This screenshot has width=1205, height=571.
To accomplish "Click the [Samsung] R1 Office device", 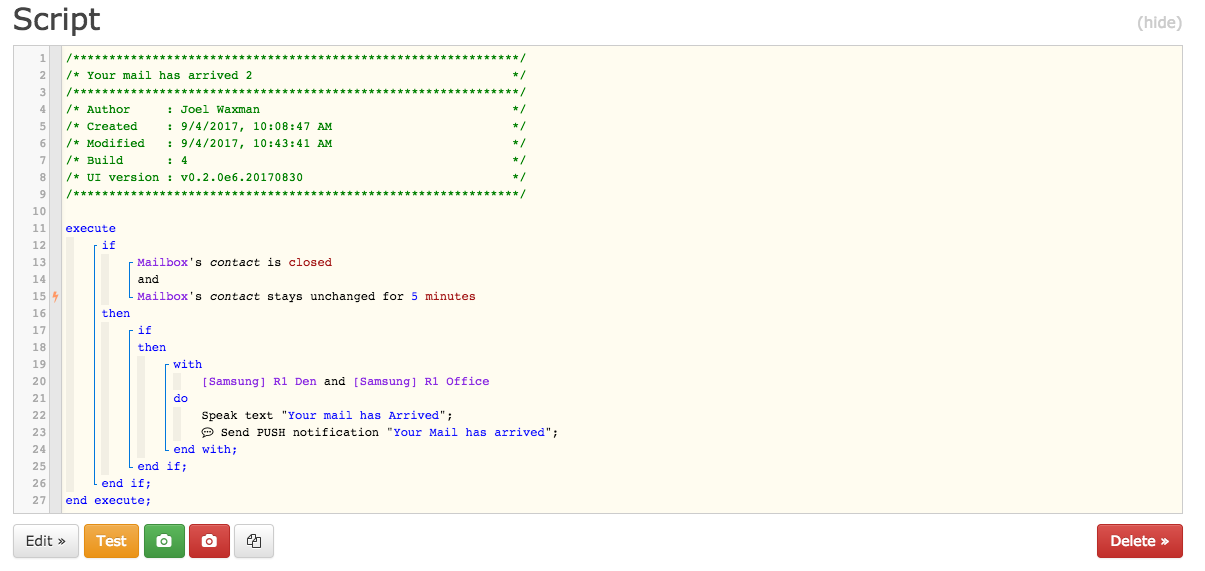I will coord(421,381).
